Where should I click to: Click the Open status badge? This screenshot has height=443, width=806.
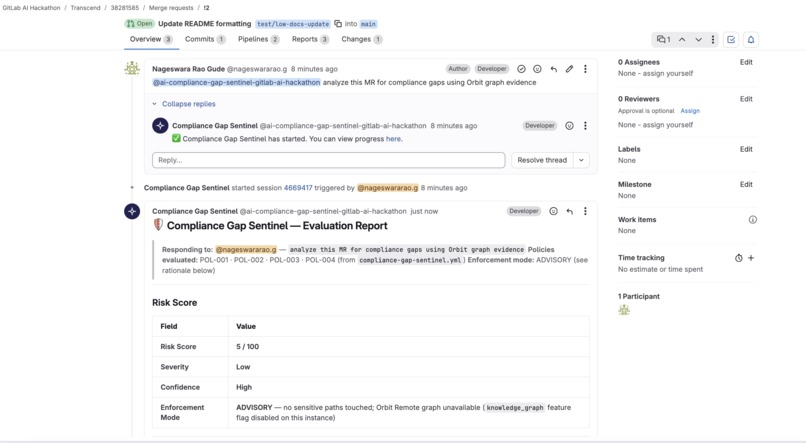[x=139, y=24]
